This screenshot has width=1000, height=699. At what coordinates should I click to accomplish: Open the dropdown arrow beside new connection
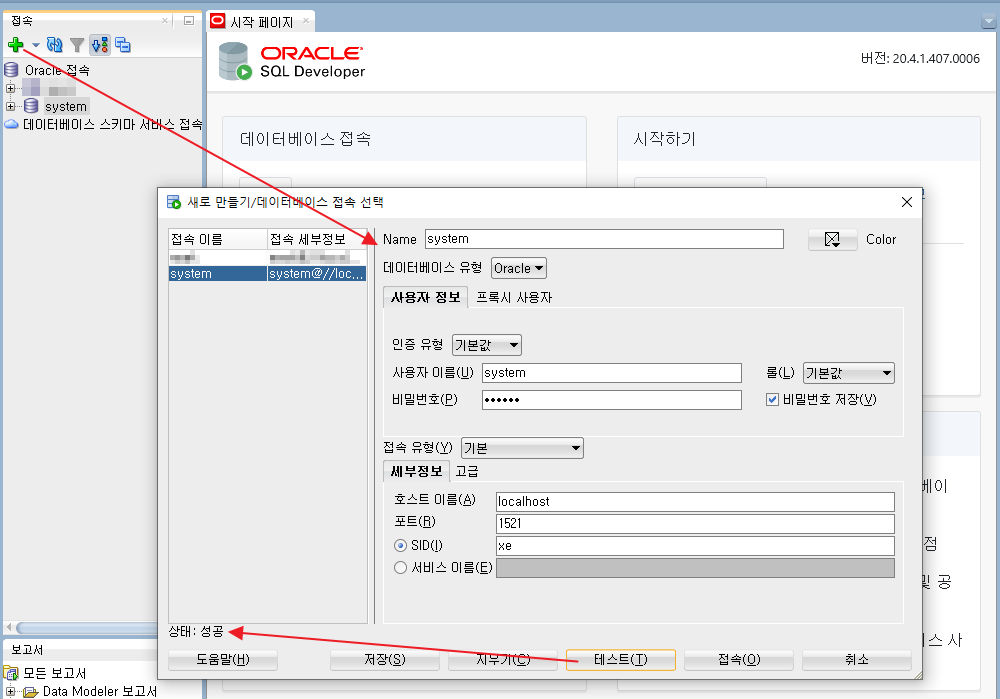36,45
